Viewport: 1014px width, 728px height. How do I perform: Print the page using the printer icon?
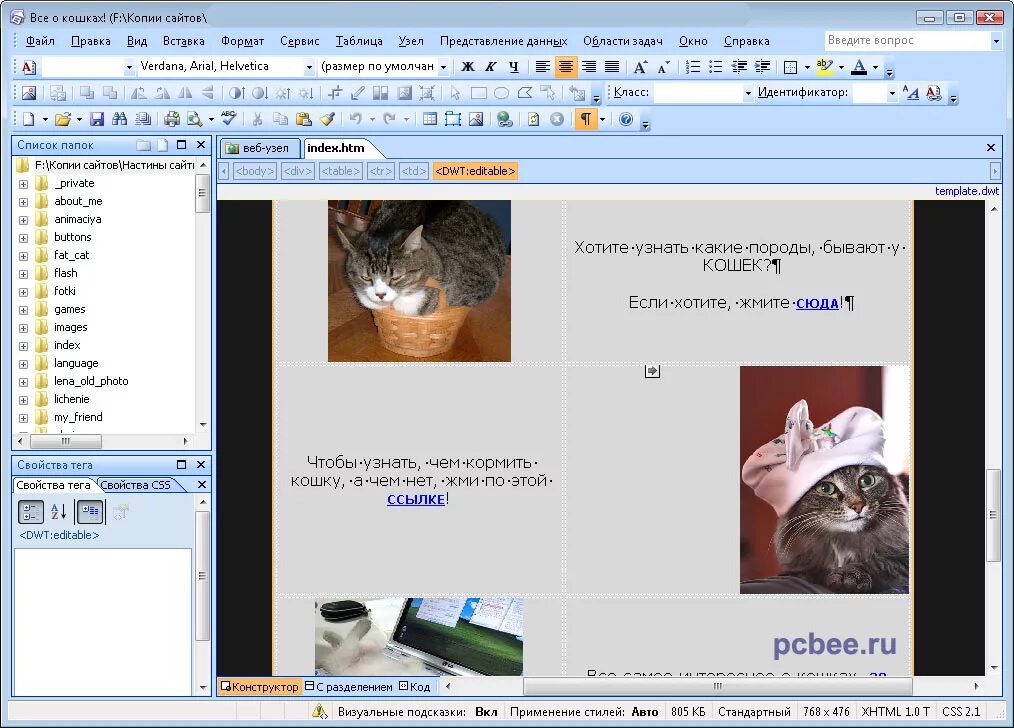[171, 119]
